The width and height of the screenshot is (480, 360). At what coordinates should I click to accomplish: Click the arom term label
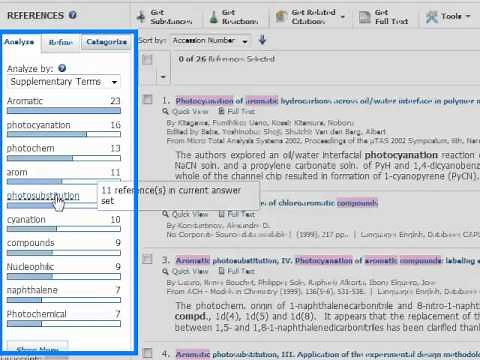17,173
